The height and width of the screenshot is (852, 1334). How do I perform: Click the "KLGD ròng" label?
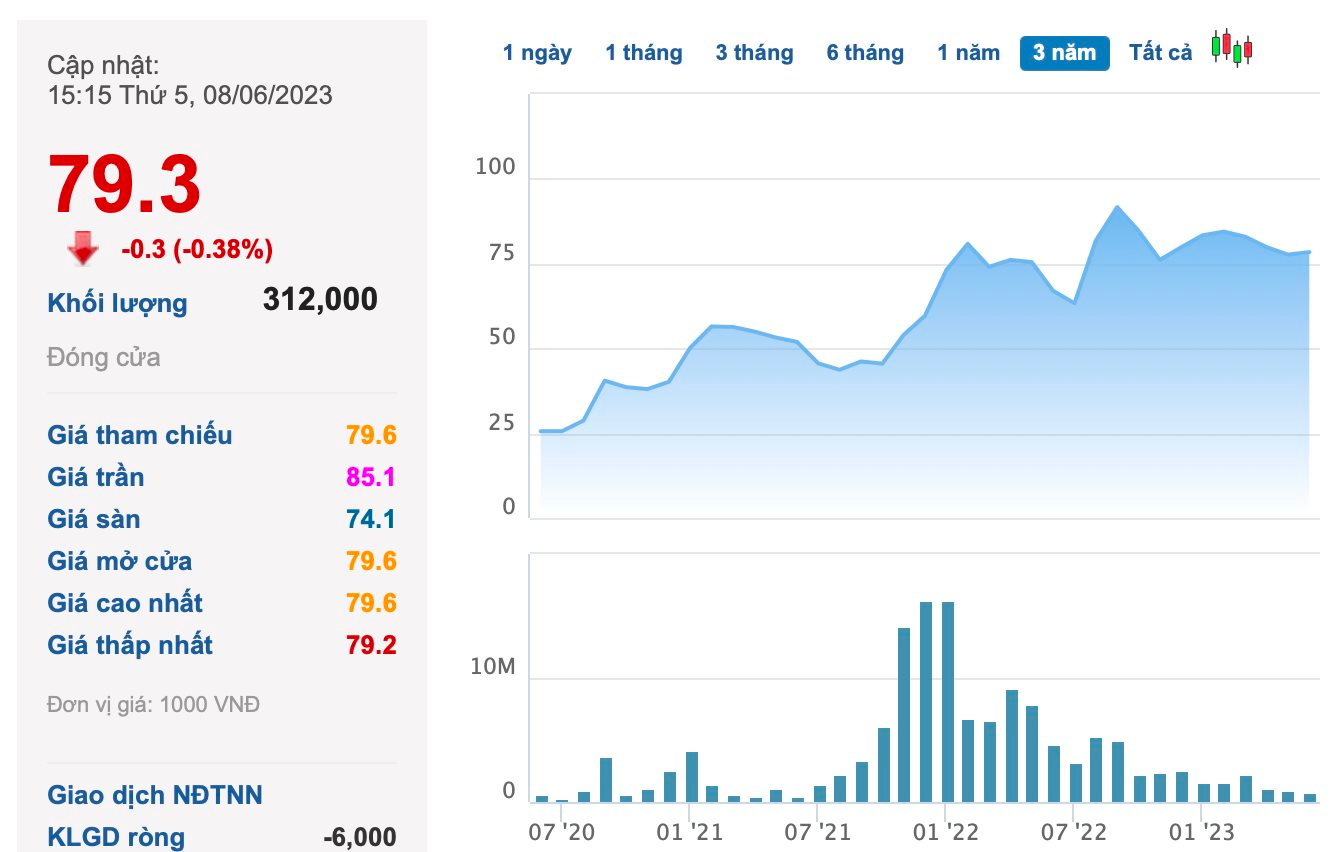coord(116,837)
